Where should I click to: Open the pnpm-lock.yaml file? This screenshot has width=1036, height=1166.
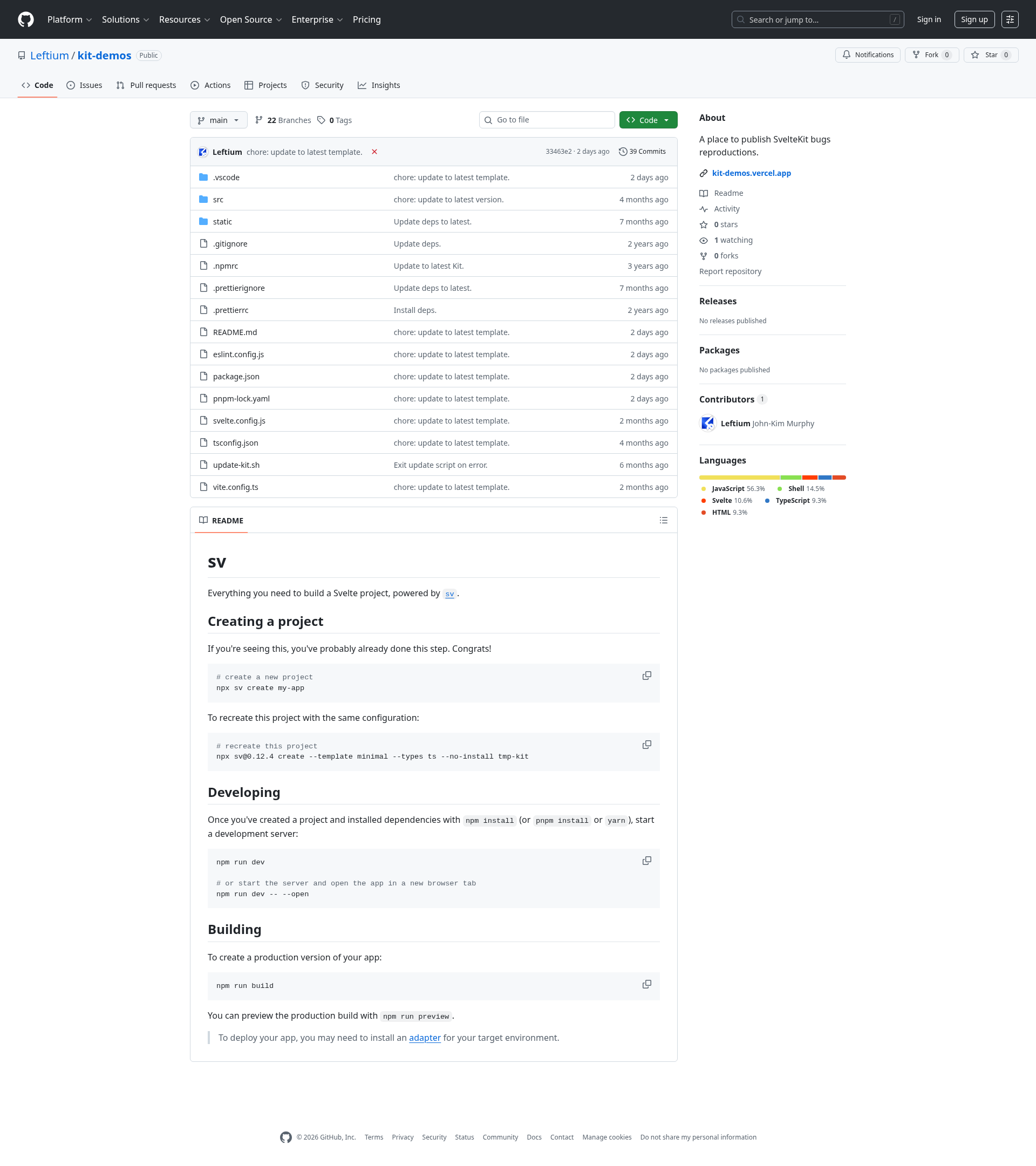[241, 399]
